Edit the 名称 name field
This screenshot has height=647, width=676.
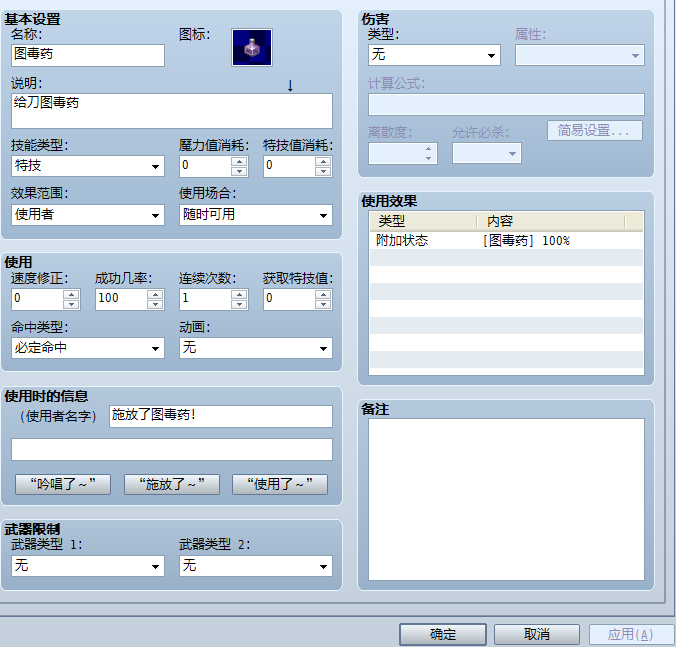point(88,55)
